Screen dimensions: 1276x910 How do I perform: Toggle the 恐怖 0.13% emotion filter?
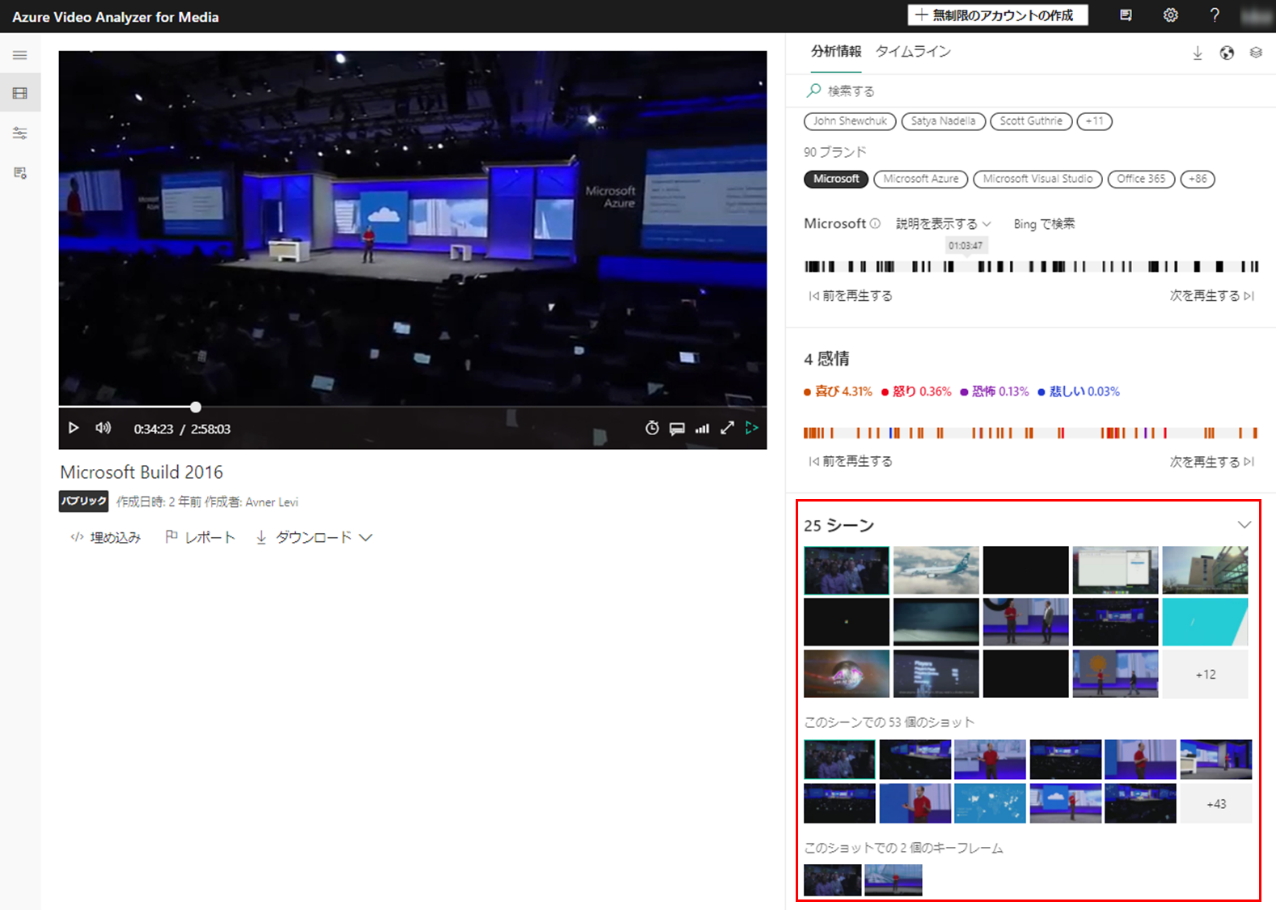click(994, 392)
